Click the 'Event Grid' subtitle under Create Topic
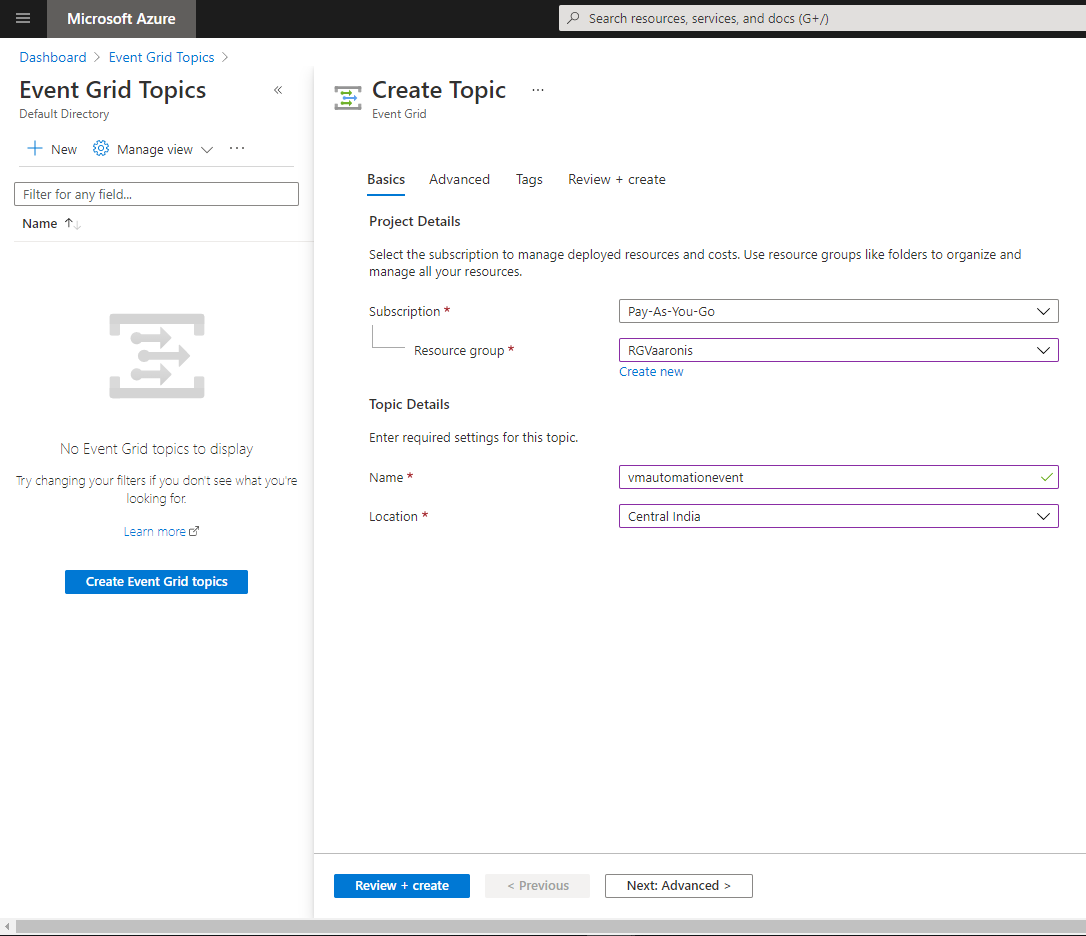This screenshot has height=936, width=1086. [x=399, y=114]
